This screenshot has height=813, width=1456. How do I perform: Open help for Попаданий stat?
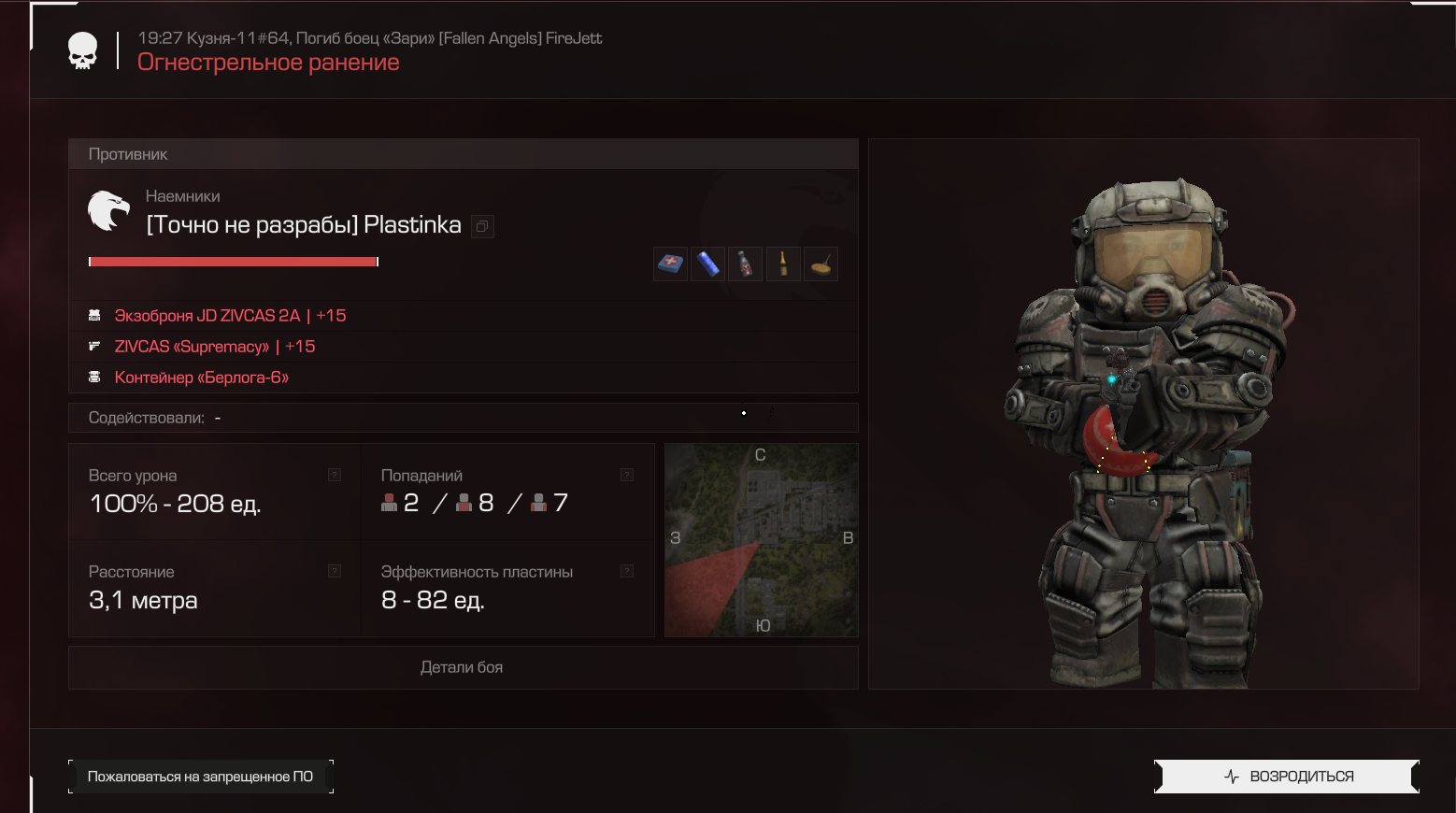click(x=627, y=475)
